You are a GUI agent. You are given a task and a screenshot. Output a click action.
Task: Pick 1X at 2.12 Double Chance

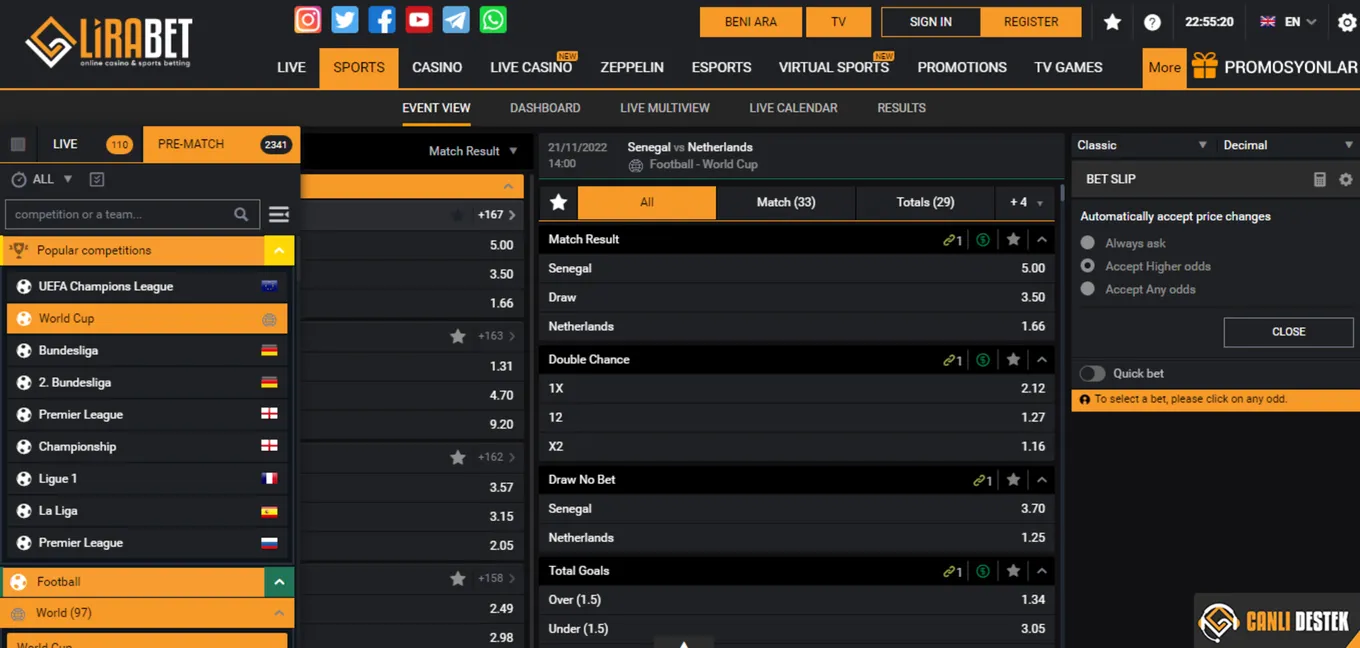click(797, 389)
